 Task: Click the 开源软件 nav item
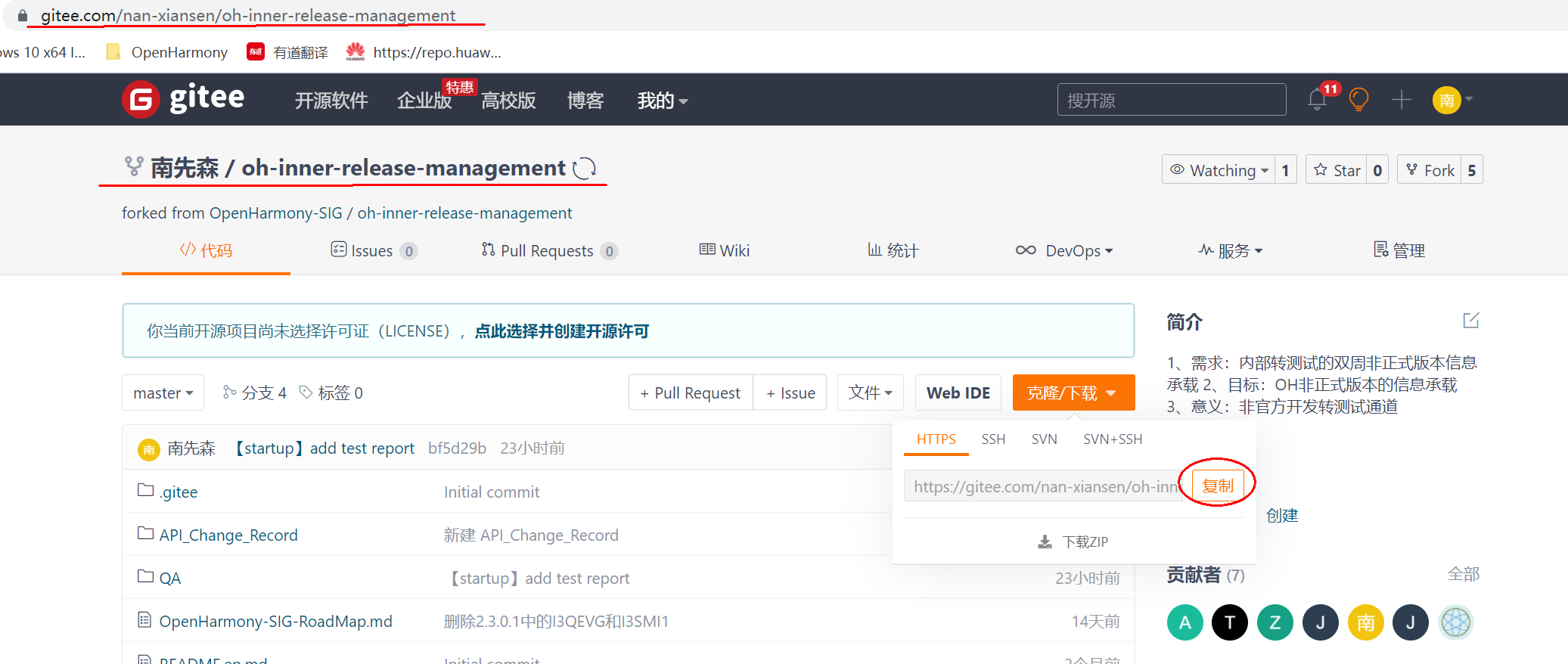[x=331, y=101]
